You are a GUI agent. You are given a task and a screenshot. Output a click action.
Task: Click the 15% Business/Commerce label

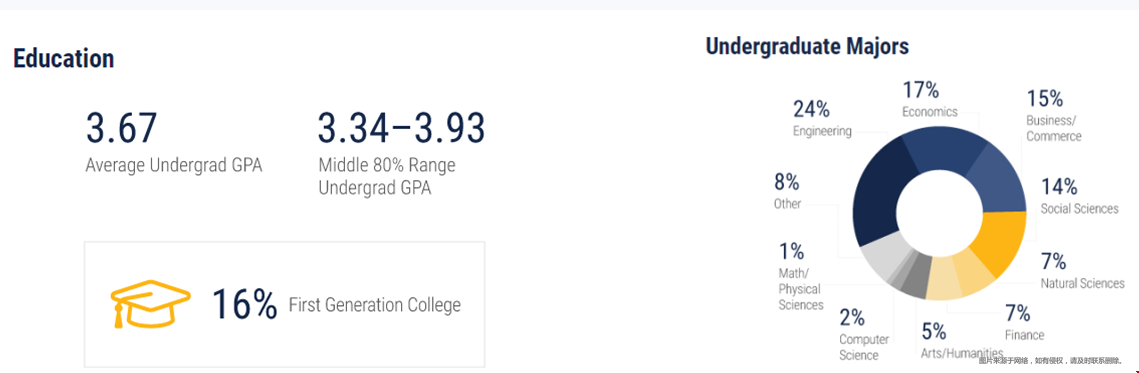(1053, 116)
